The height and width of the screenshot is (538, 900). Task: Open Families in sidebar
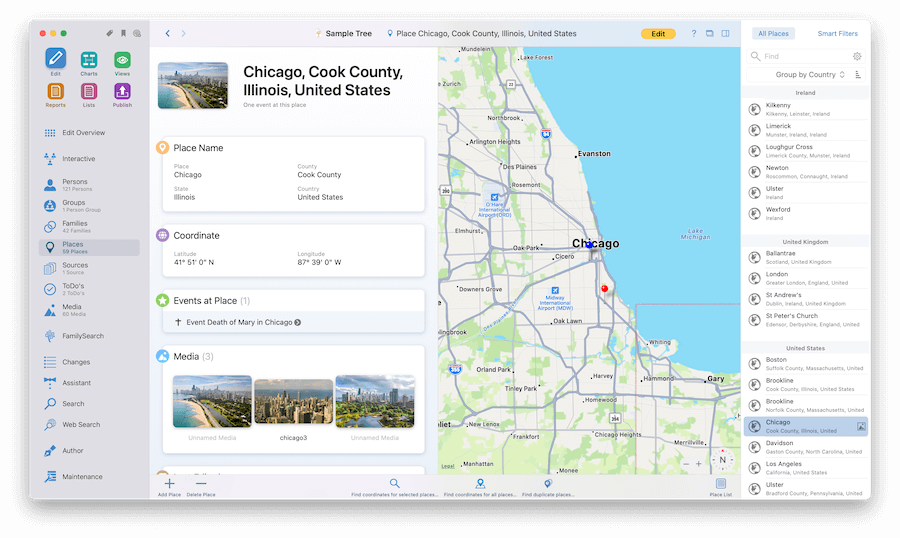pos(89,226)
